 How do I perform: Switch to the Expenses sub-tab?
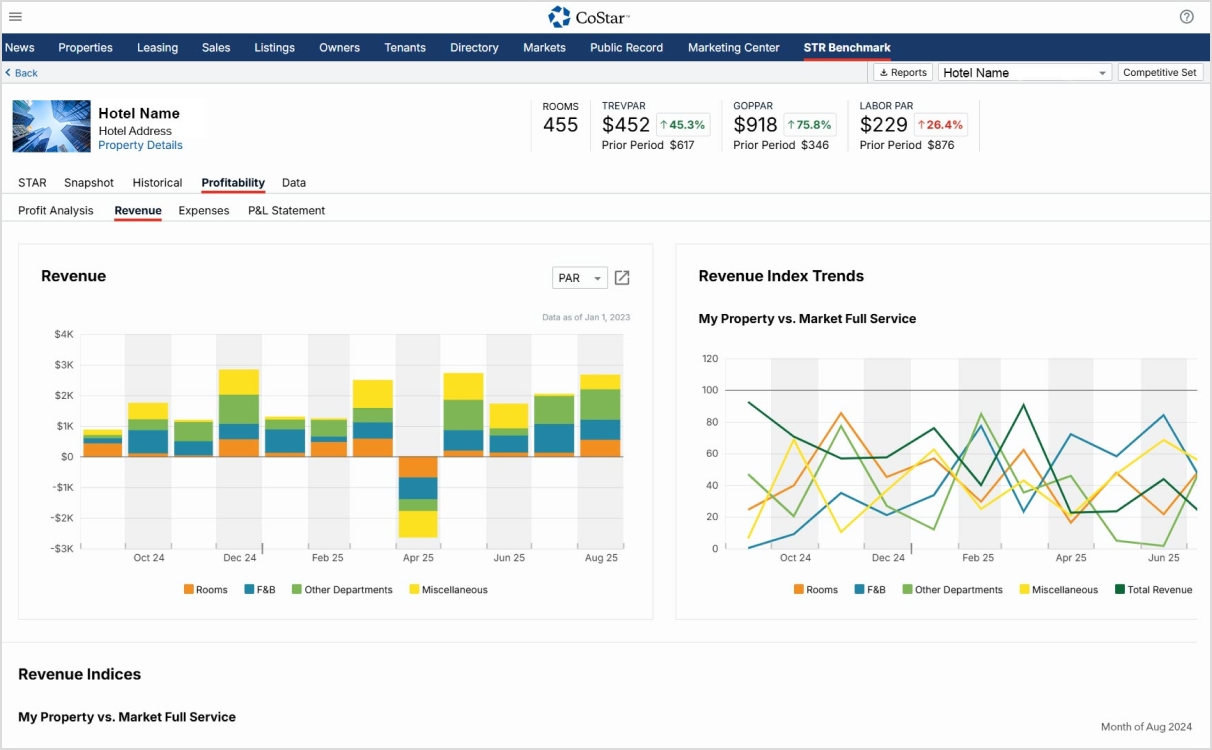pos(204,211)
